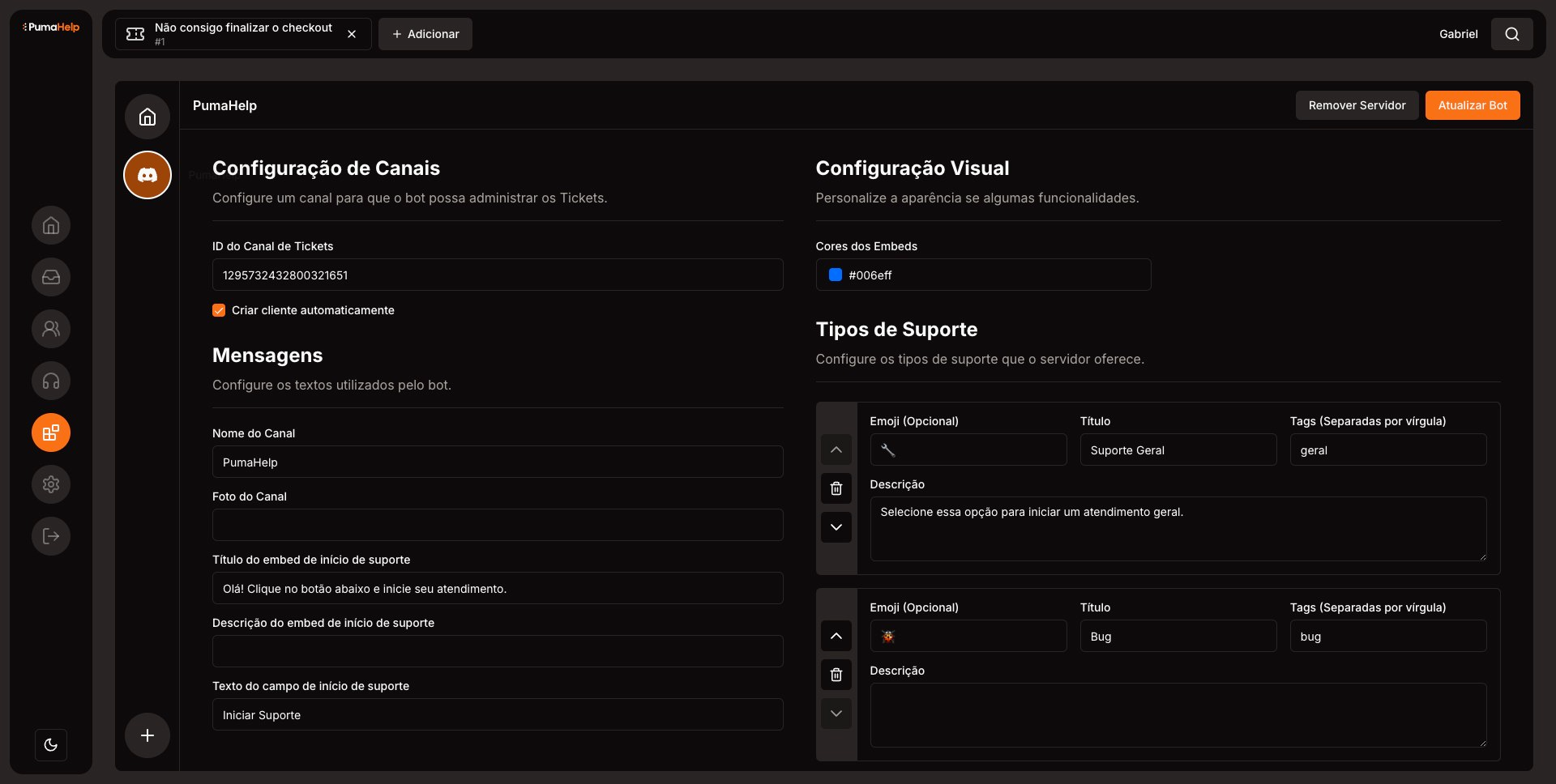This screenshot has height=784, width=1556.
Task: Open ticket tab 'Não consigo finalizar o checkout'
Action: pyautogui.click(x=243, y=34)
